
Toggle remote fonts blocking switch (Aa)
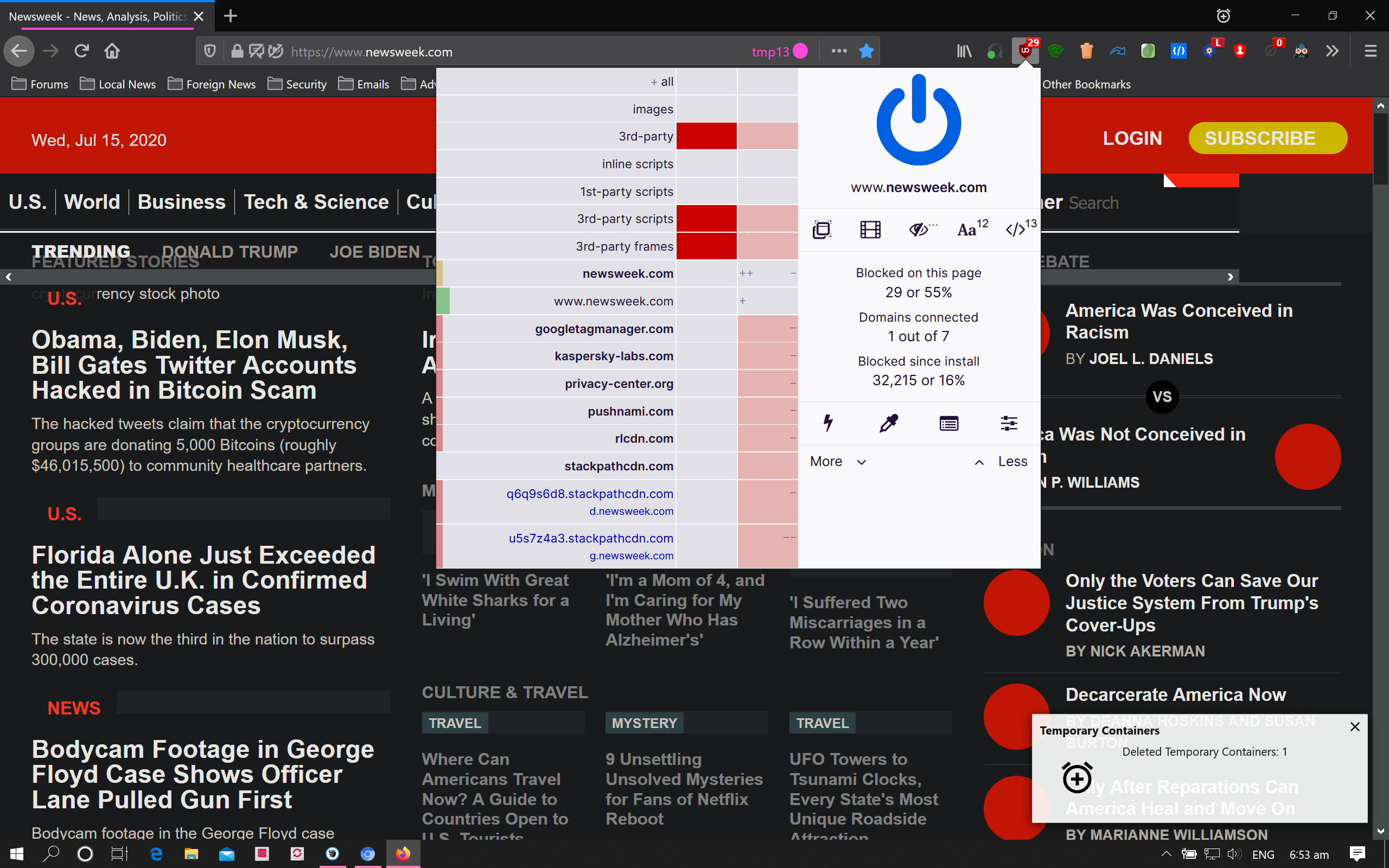click(x=972, y=228)
